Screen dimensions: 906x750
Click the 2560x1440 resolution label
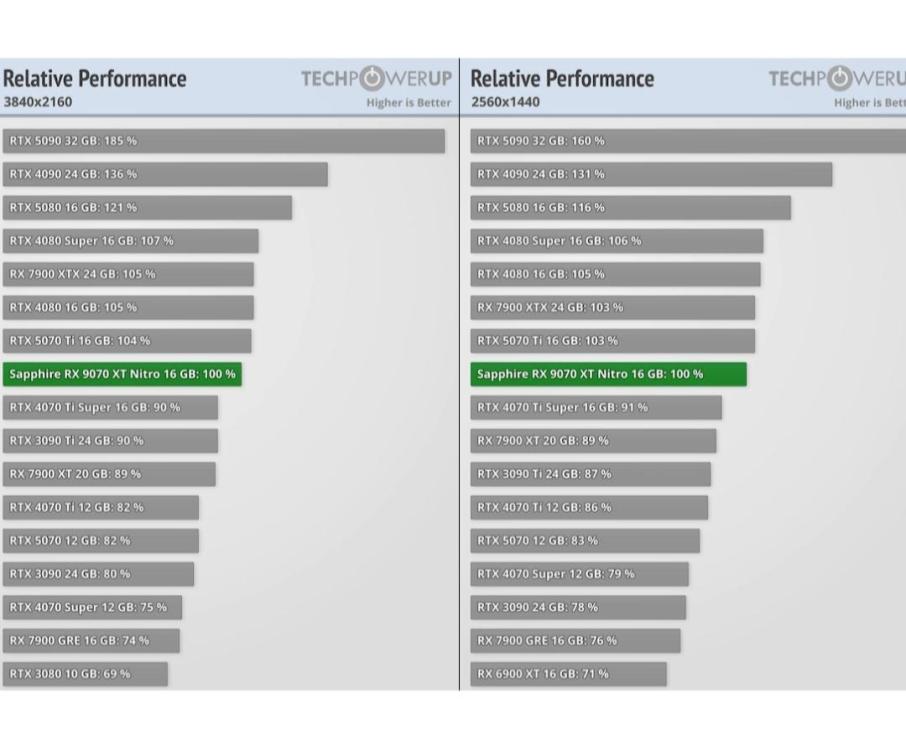(505, 102)
